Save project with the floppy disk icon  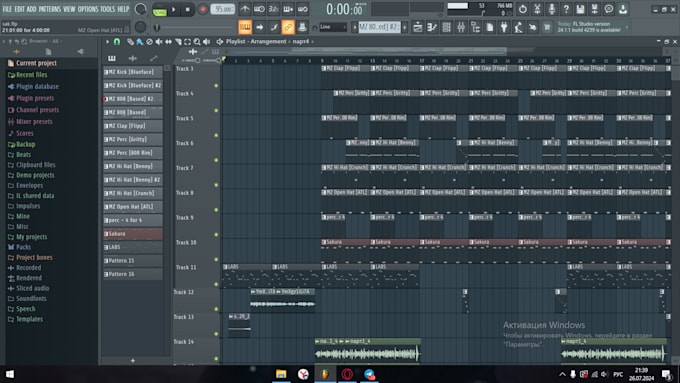tap(580, 9)
